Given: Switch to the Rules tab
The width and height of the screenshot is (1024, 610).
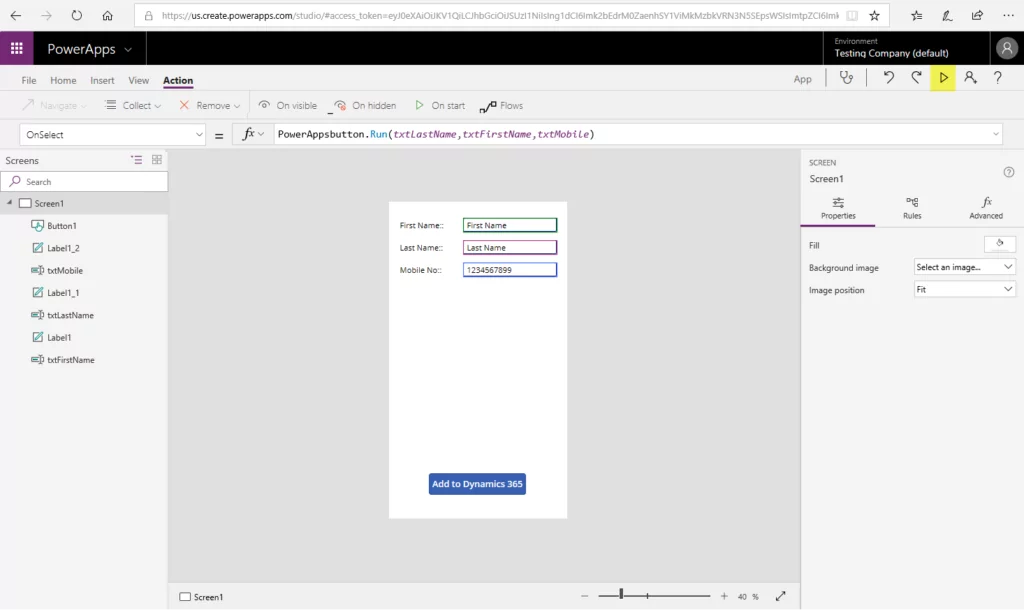Looking at the screenshot, I should point(912,208).
